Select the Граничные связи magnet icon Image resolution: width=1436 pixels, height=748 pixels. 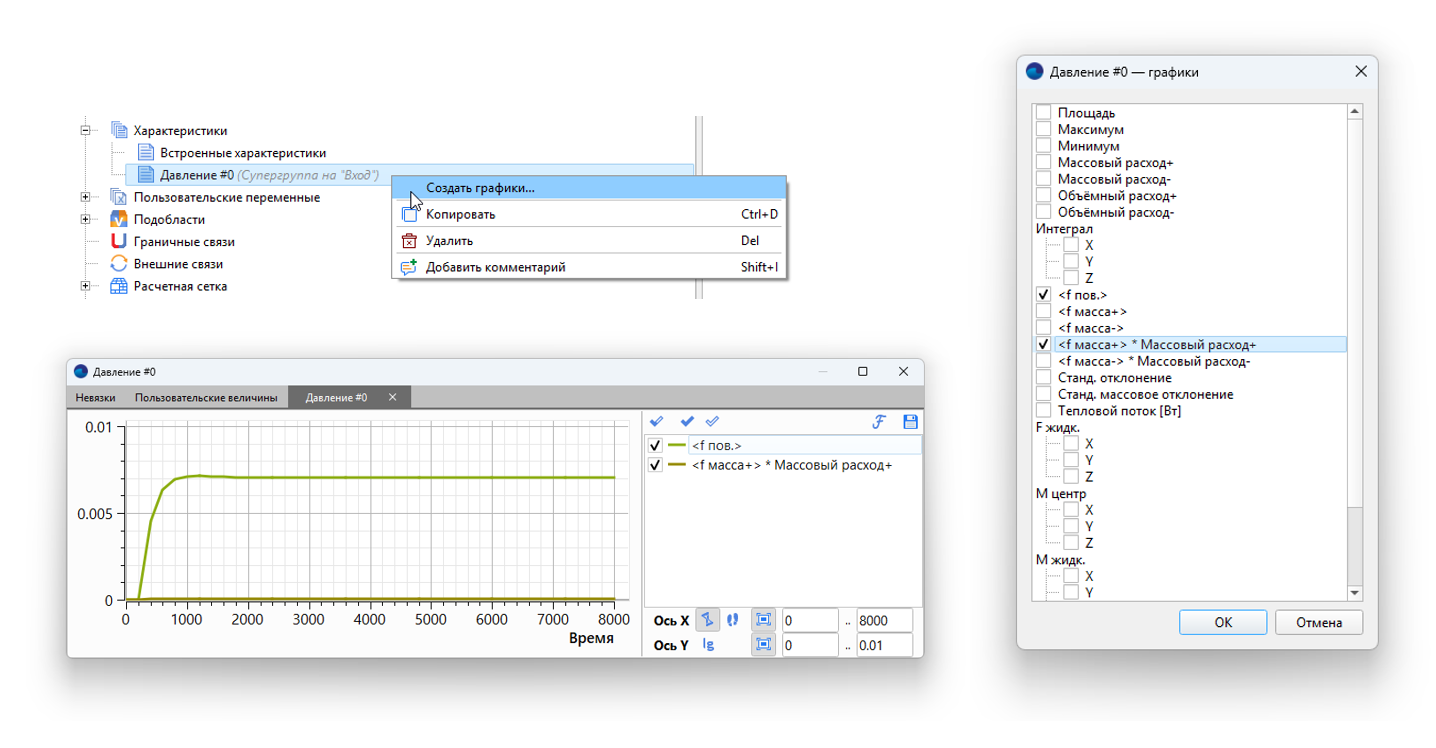tap(119, 242)
